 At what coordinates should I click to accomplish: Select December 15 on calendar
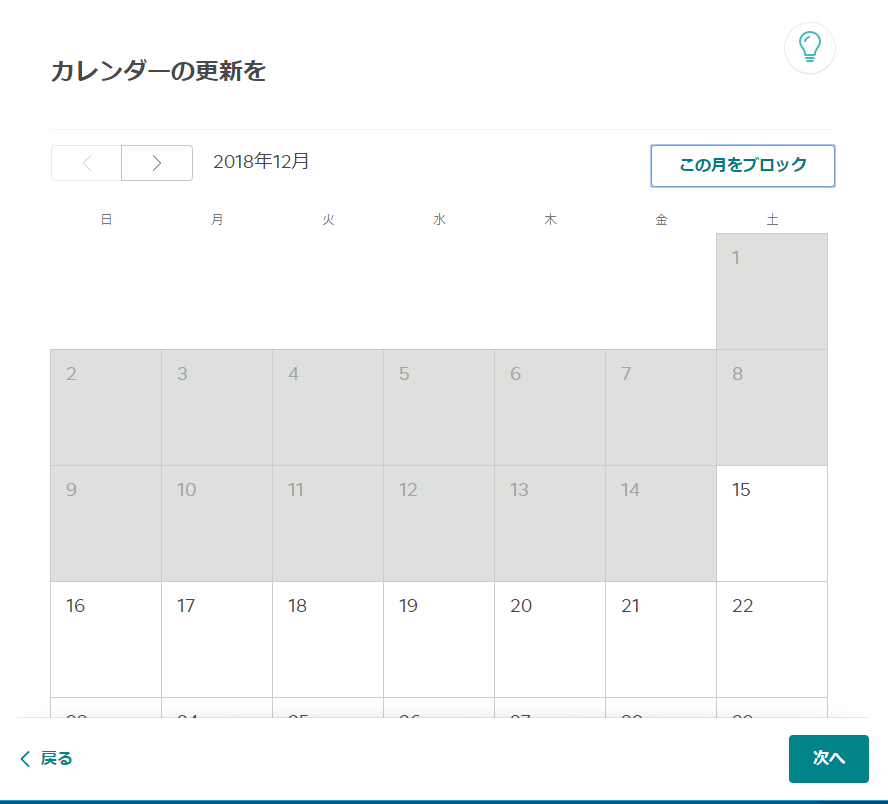pyautogui.click(x=772, y=523)
